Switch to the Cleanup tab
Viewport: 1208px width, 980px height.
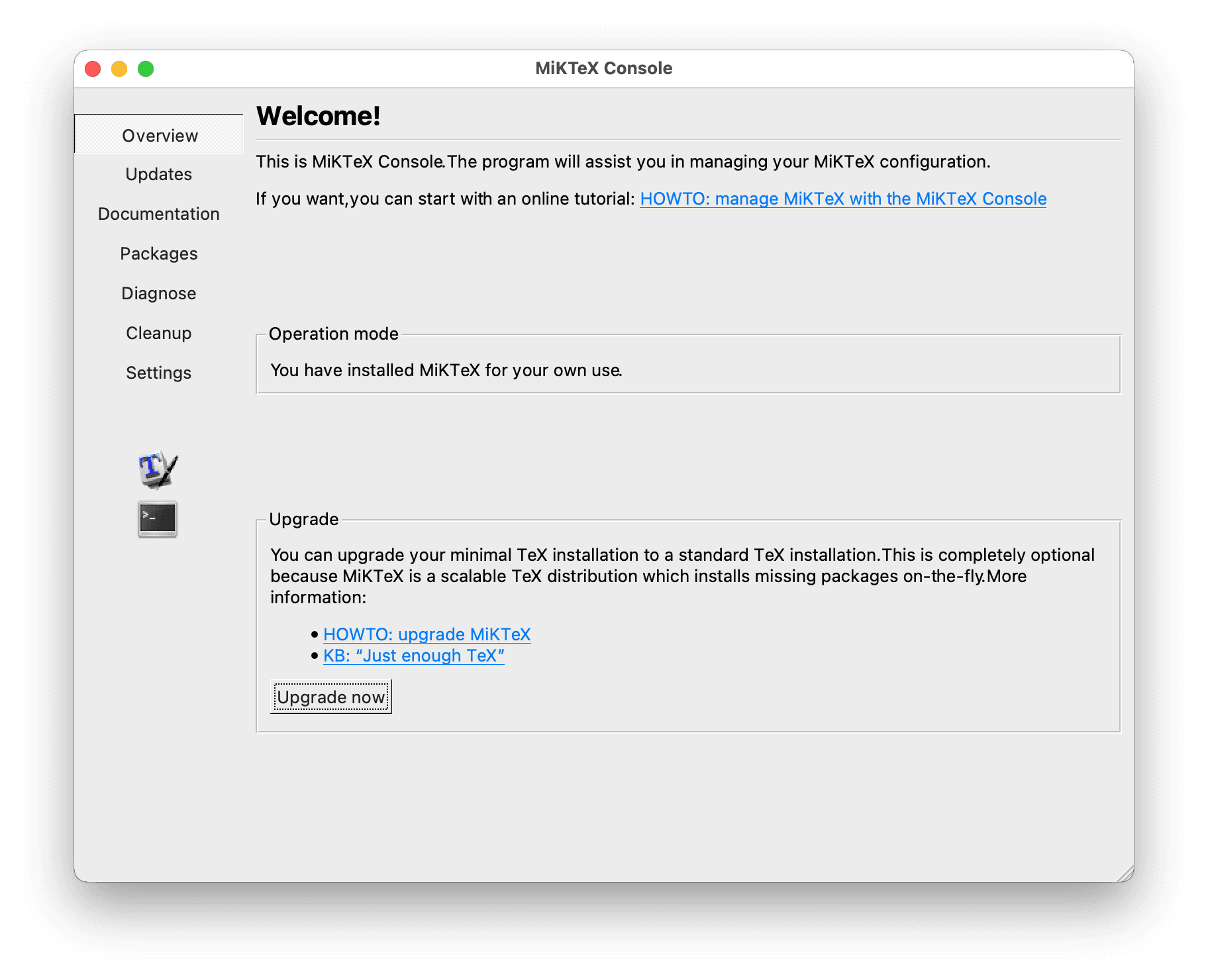coord(159,333)
